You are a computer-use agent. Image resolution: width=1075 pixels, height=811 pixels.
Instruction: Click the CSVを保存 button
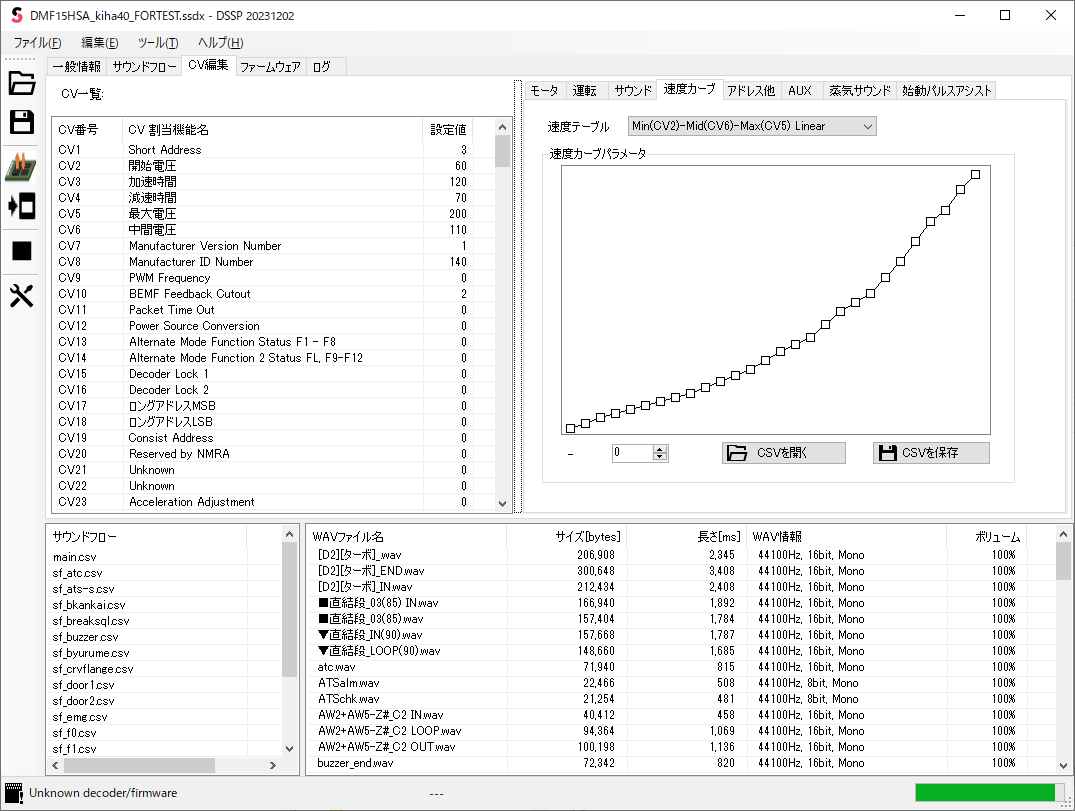tap(930, 453)
